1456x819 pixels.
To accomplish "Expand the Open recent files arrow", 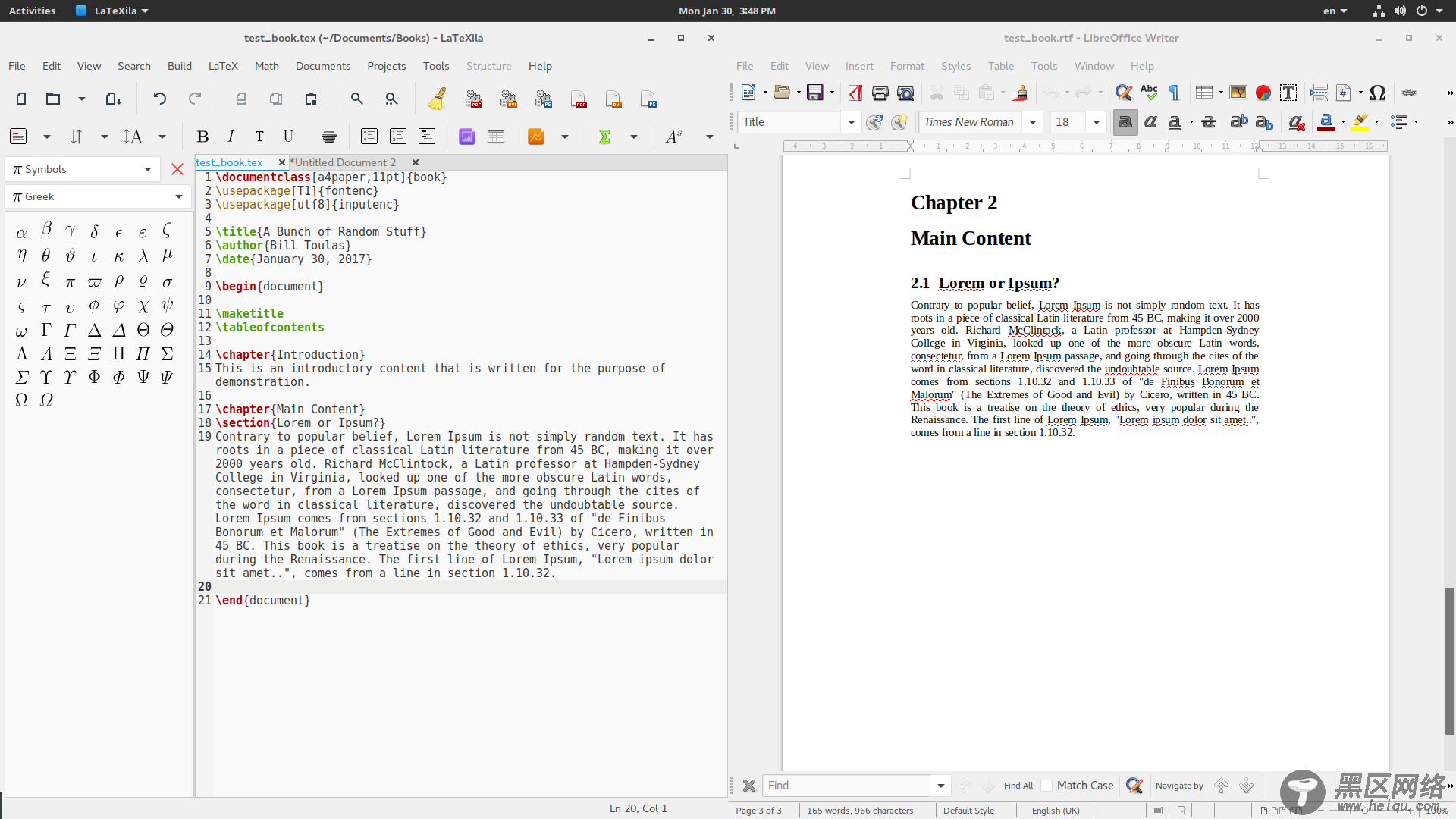I will 82,99.
